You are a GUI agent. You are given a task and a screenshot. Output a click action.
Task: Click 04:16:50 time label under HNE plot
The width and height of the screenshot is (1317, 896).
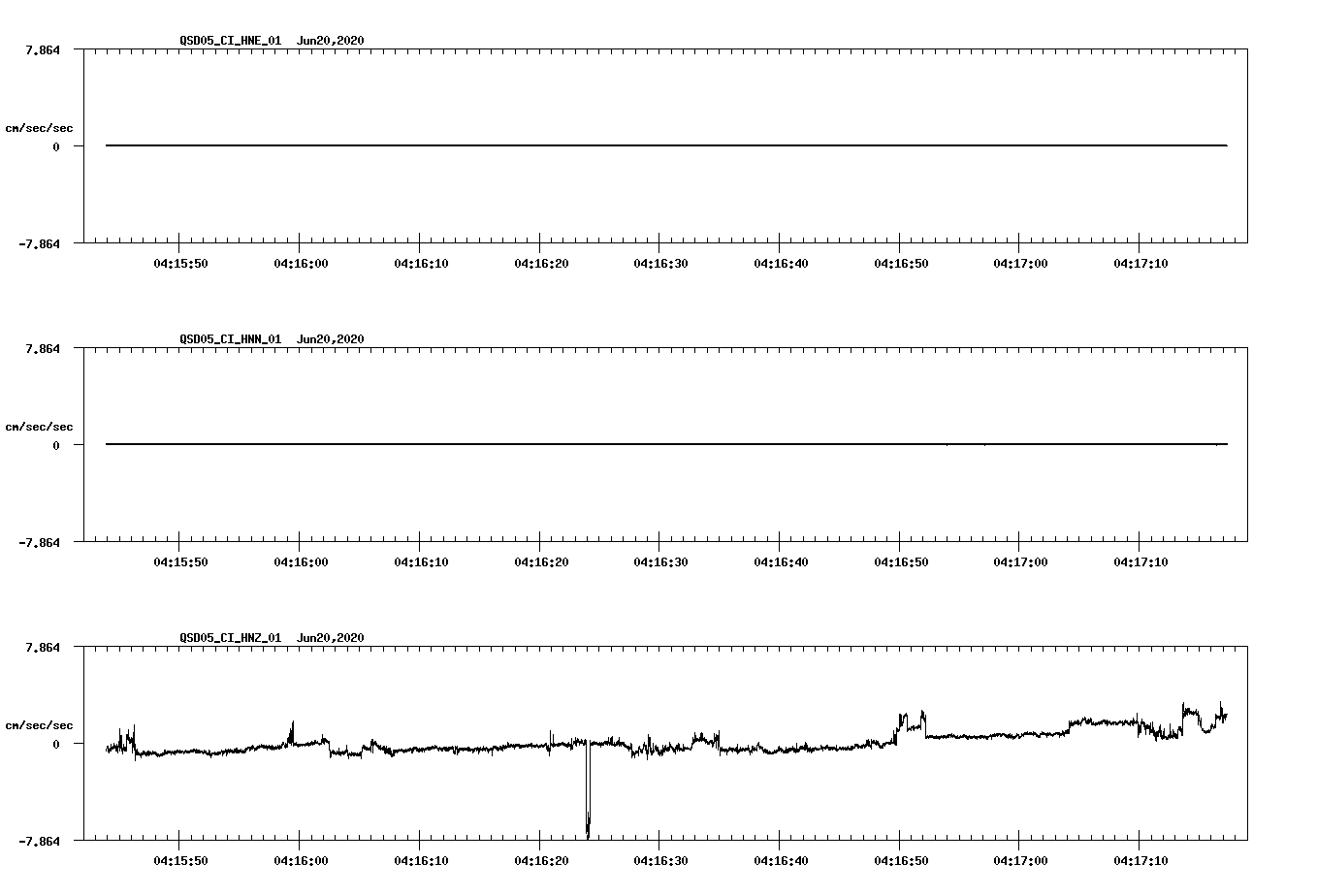pos(901,263)
